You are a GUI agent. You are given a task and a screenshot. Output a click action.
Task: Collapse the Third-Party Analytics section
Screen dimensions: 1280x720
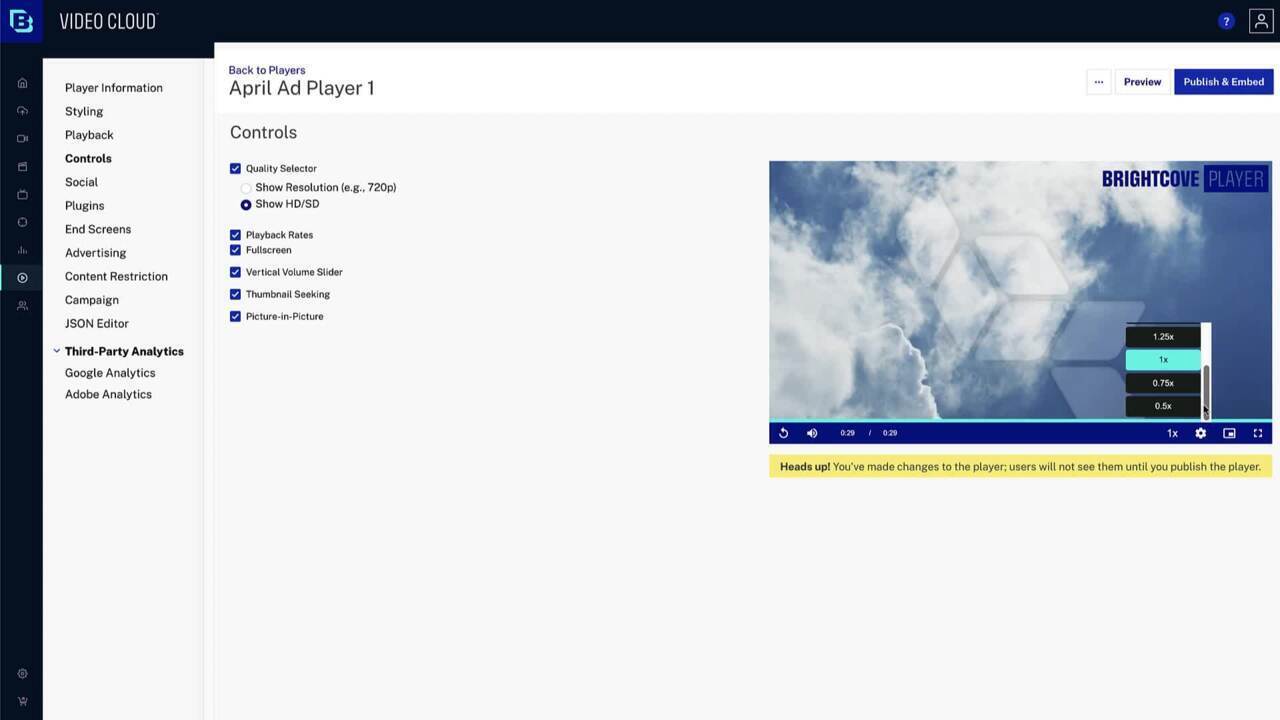click(x=56, y=351)
